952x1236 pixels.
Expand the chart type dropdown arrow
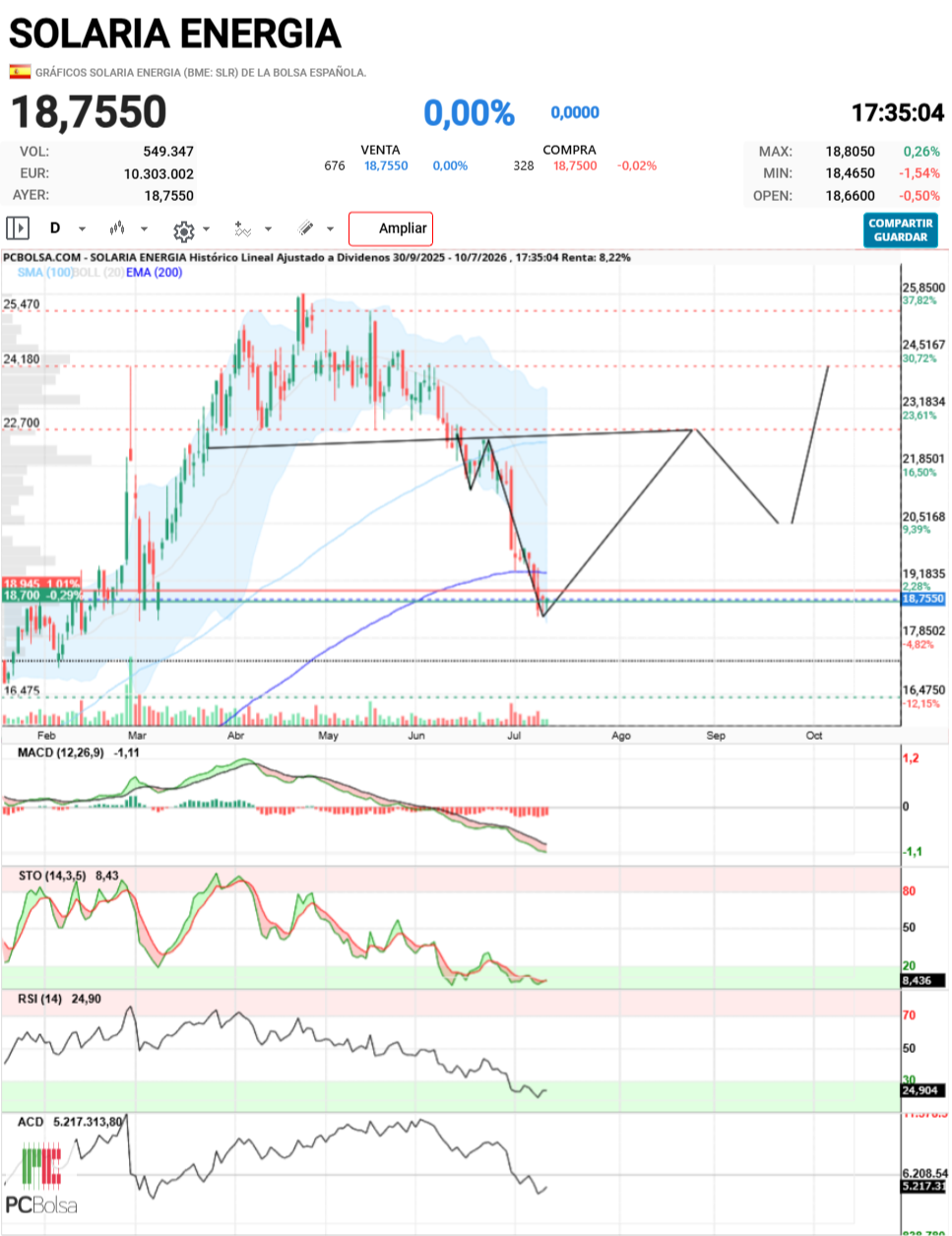pos(144,229)
